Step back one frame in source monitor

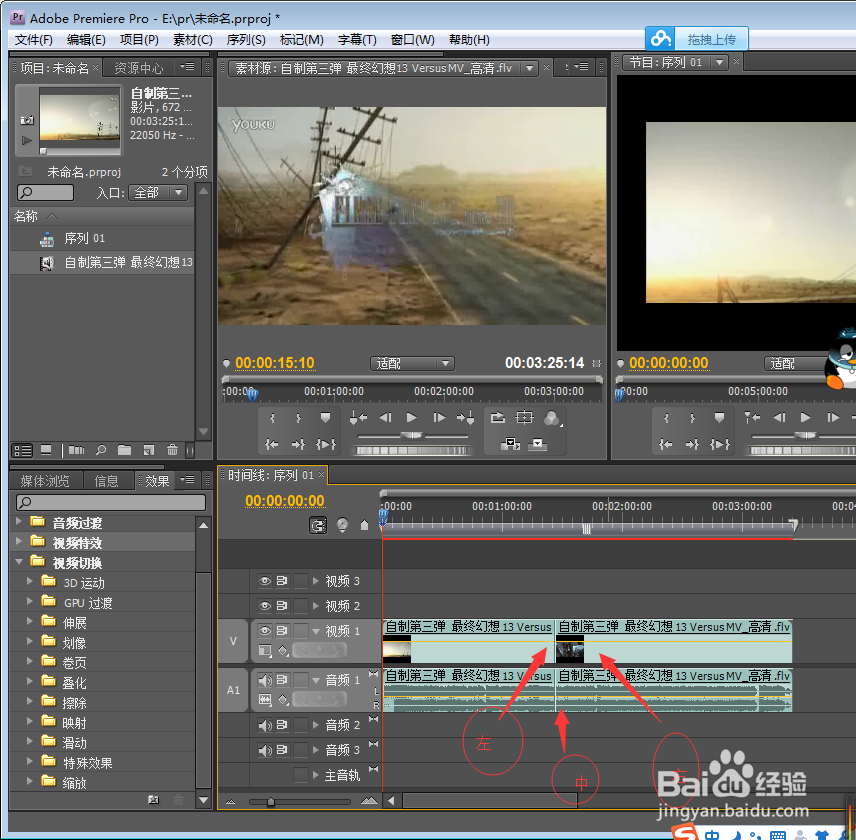coord(385,418)
